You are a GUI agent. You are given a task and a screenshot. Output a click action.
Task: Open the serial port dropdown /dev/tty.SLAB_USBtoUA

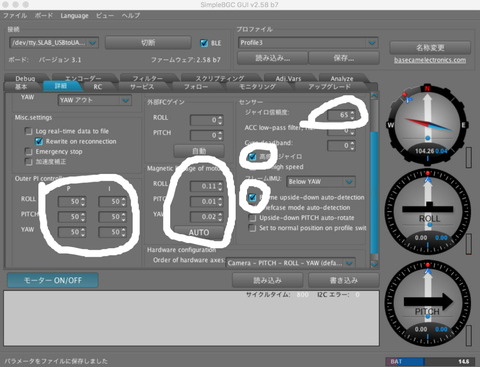54,43
